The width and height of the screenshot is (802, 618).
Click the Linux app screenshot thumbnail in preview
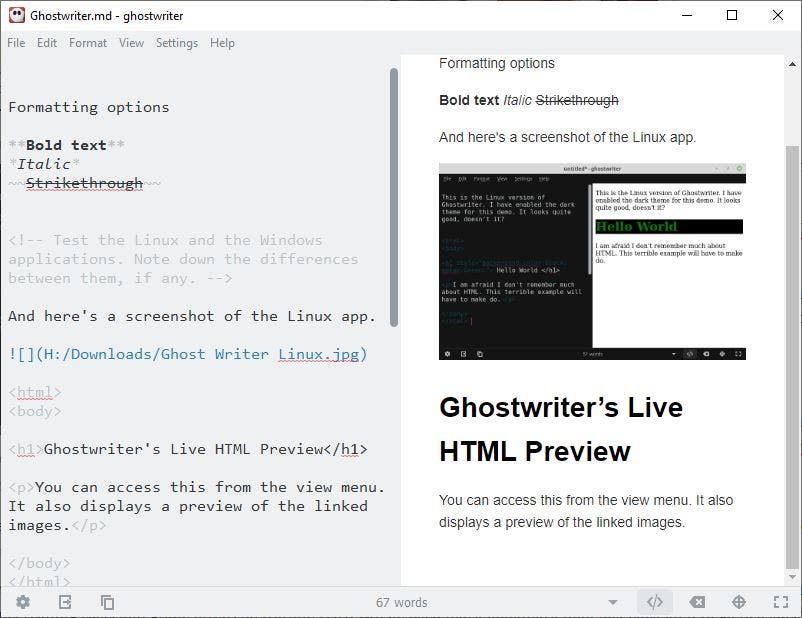tap(592, 261)
